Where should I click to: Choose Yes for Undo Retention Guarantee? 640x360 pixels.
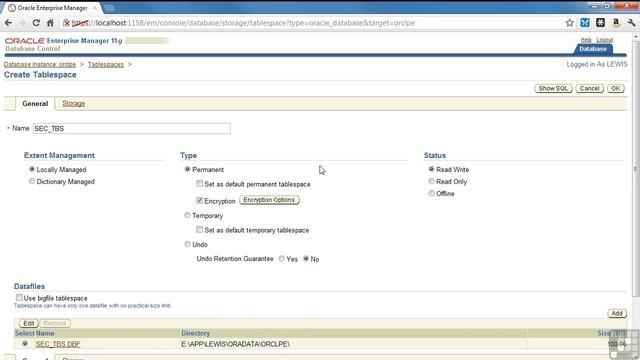pyautogui.click(x=282, y=259)
